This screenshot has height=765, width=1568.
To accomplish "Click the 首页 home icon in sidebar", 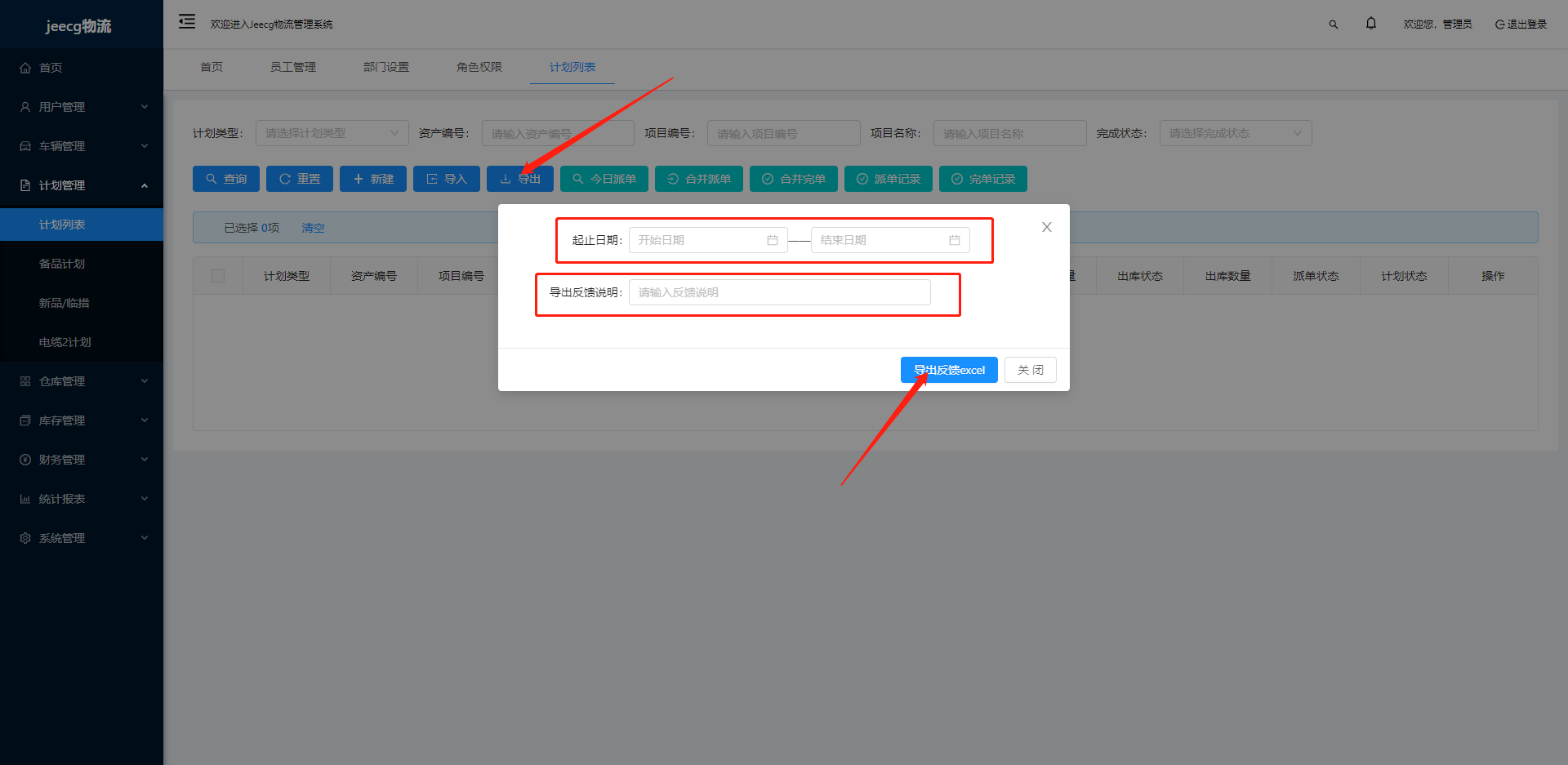I will coord(25,68).
